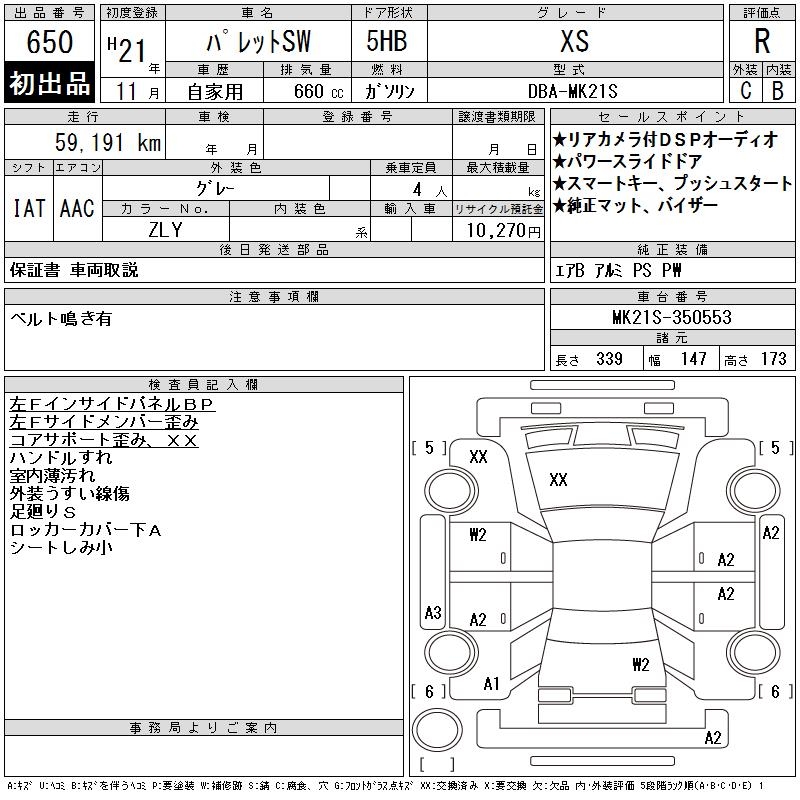Select the caution note ベルト鳴き有
Screen dimensions: 800x800
point(61,319)
